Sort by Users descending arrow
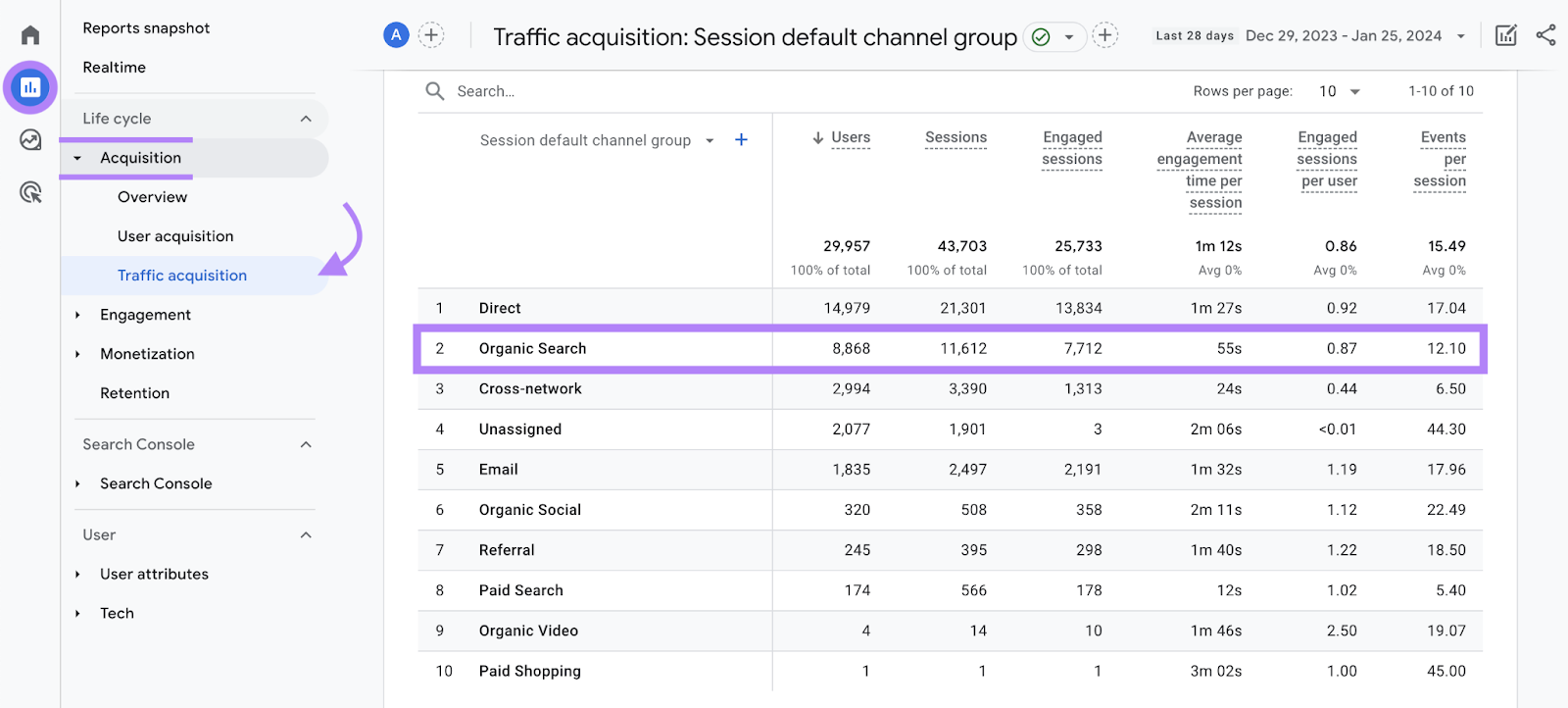 click(x=817, y=138)
